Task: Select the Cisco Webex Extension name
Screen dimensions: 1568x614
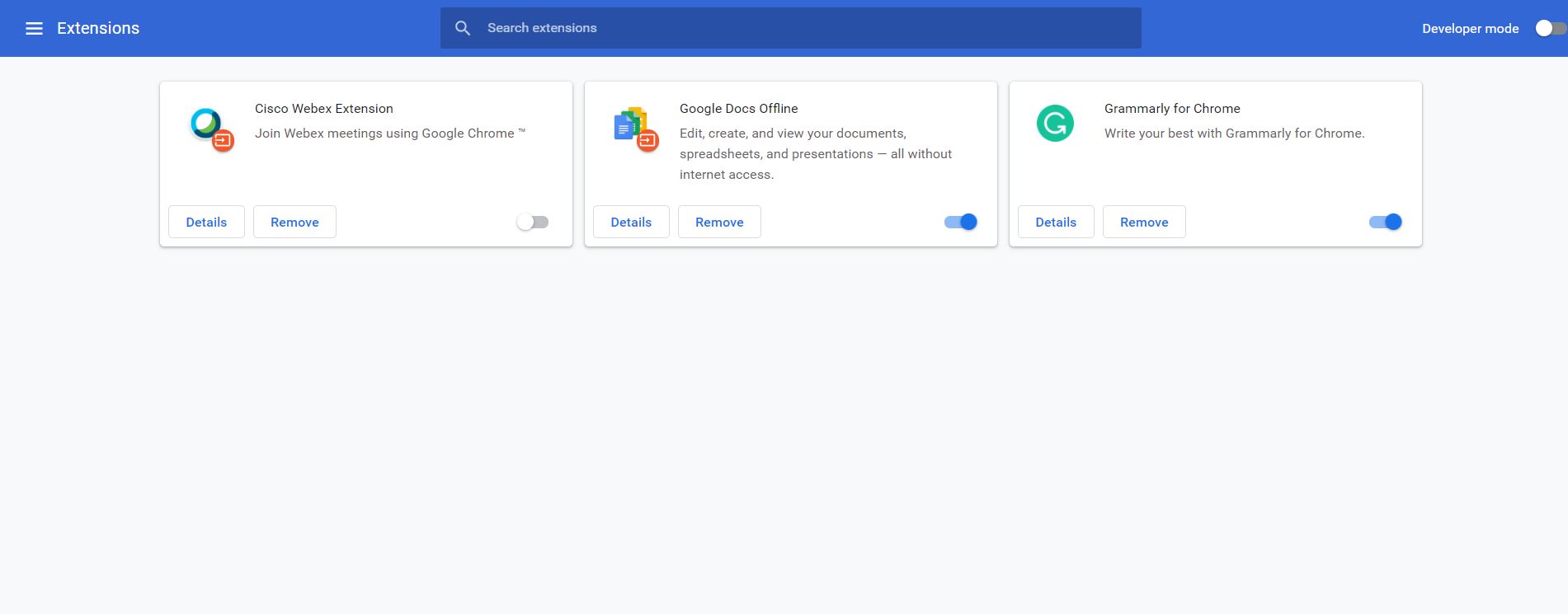Action: (x=323, y=109)
